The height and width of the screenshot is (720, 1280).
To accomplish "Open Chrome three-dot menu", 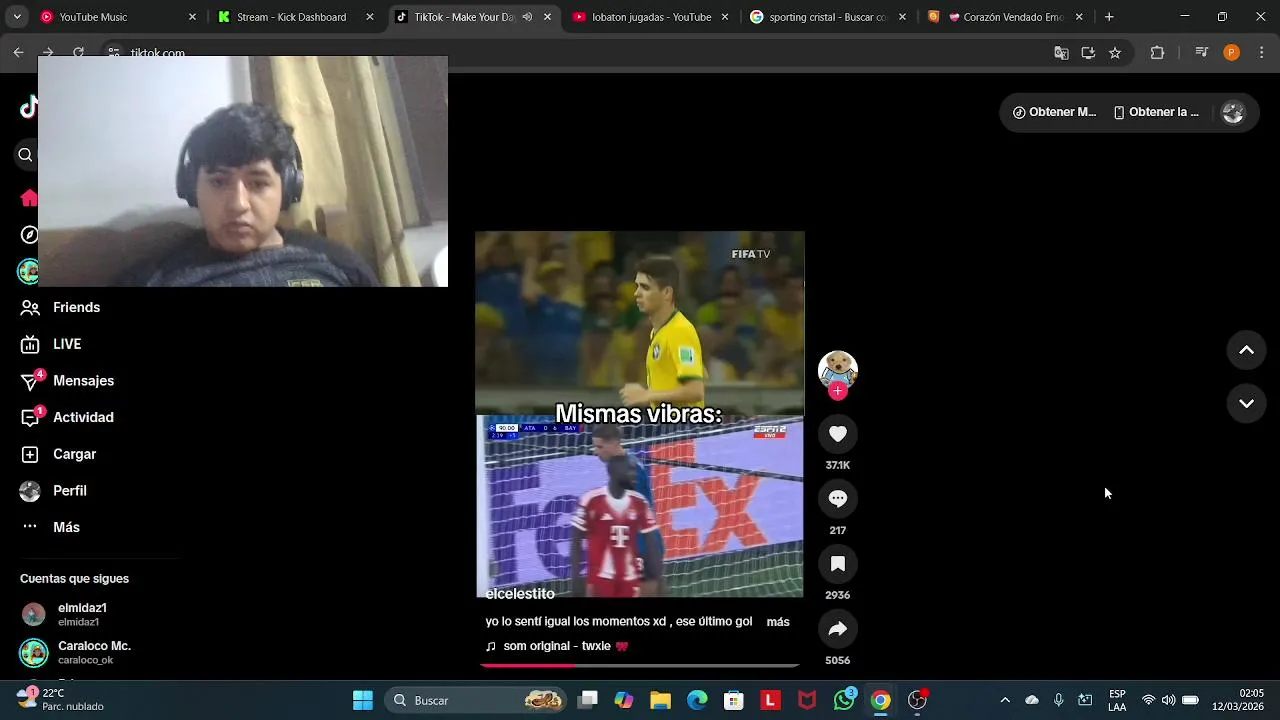I will click(1261, 53).
